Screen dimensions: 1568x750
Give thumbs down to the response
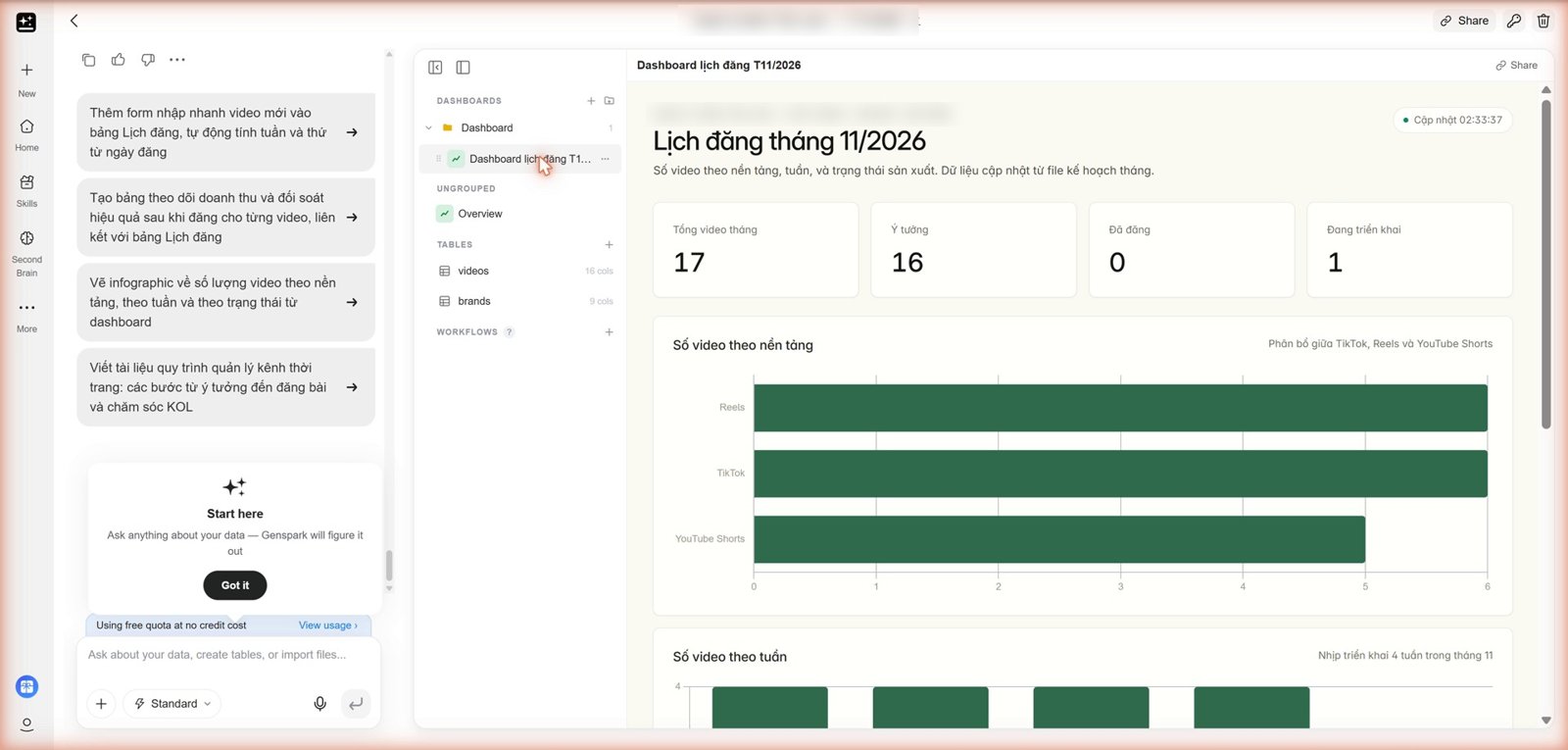(x=148, y=60)
